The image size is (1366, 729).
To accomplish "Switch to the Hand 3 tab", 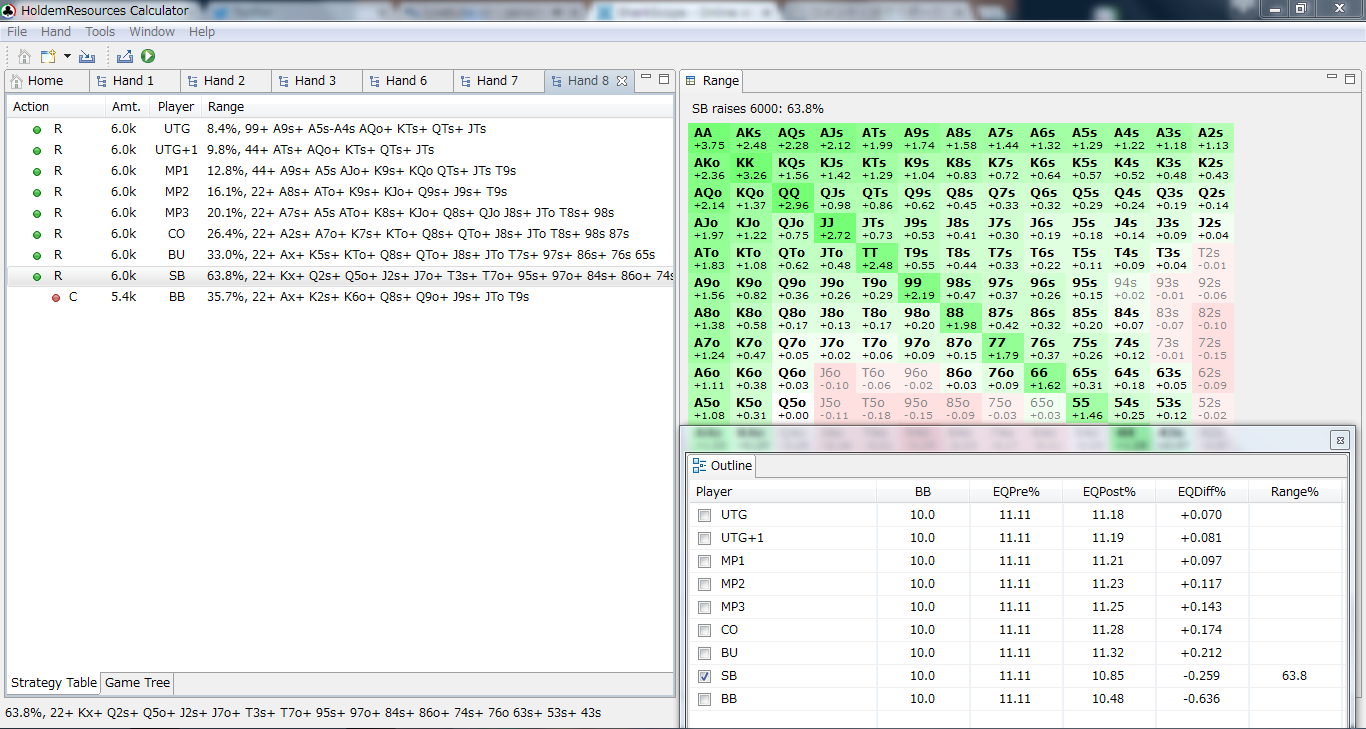I will pyautogui.click(x=315, y=81).
